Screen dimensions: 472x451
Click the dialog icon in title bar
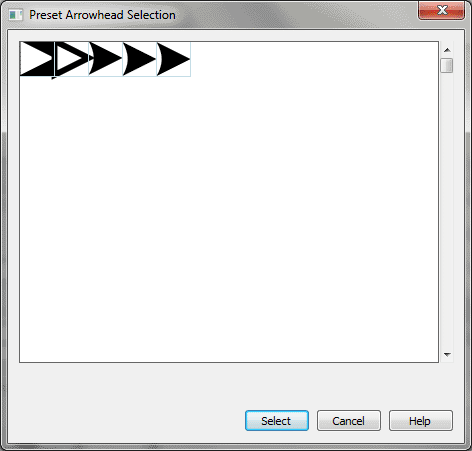15,15
